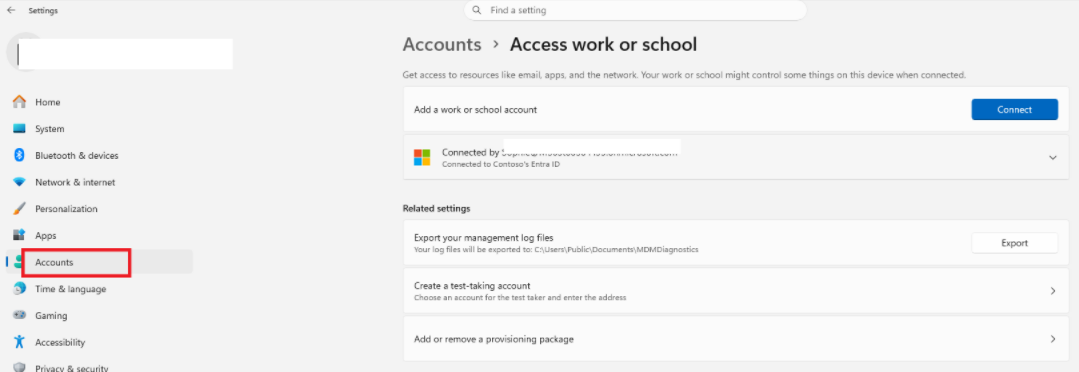Click the Apps icon in sidebar
This screenshot has height=372, width=1079.
coord(19,235)
